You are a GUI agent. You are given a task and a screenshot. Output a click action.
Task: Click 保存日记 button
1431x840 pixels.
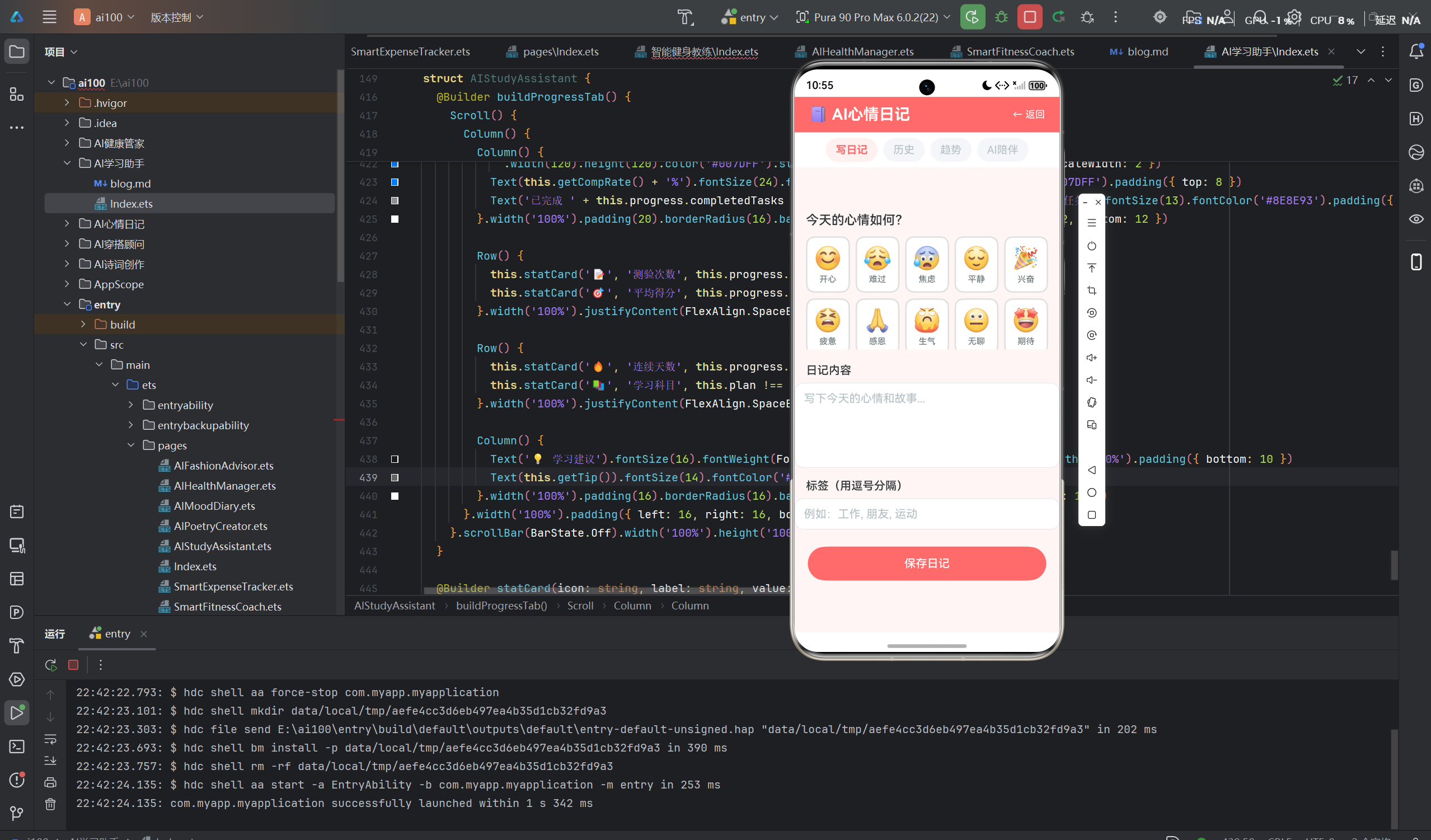927,564
